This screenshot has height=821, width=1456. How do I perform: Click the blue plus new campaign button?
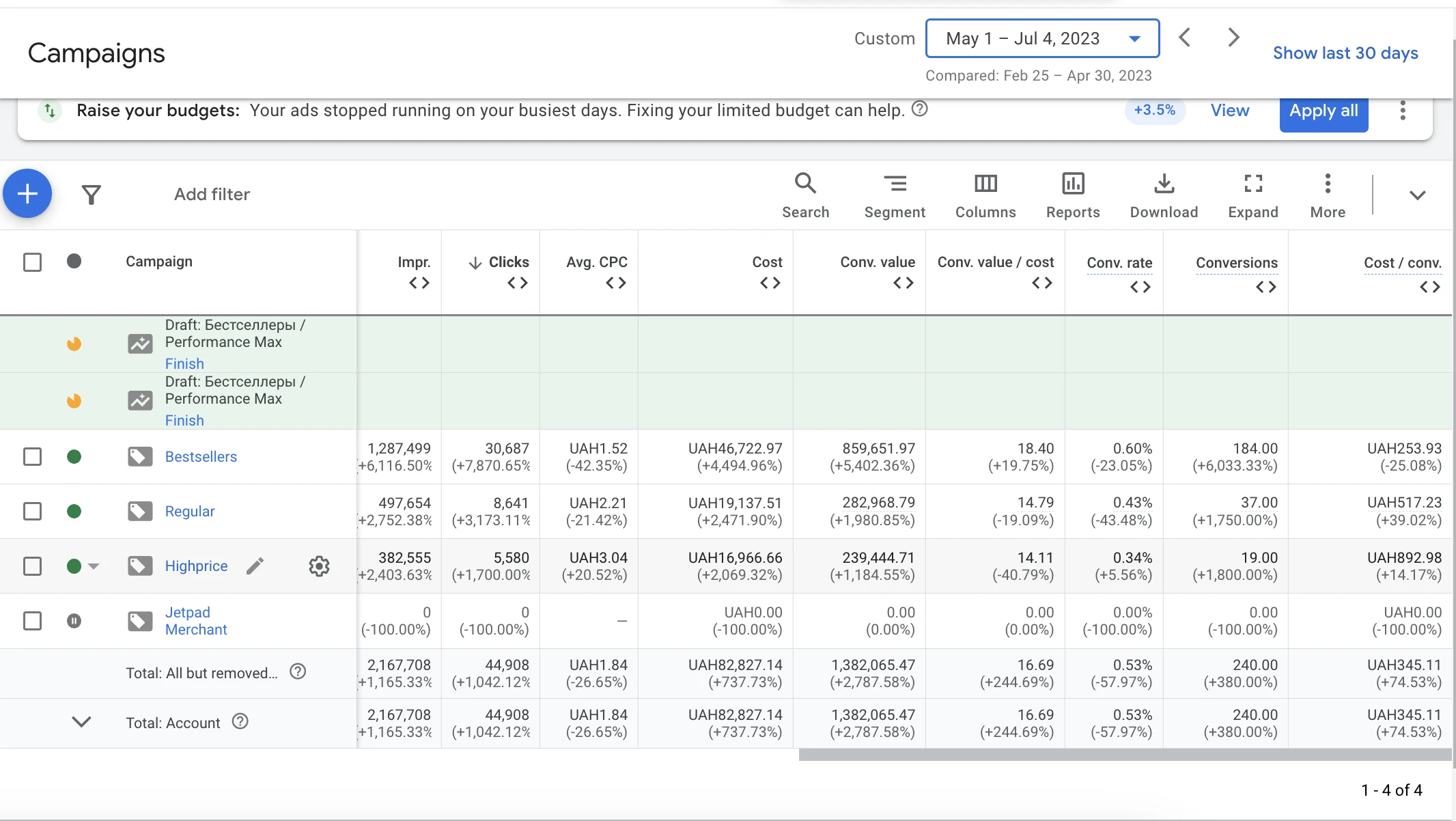coord(27,194)
